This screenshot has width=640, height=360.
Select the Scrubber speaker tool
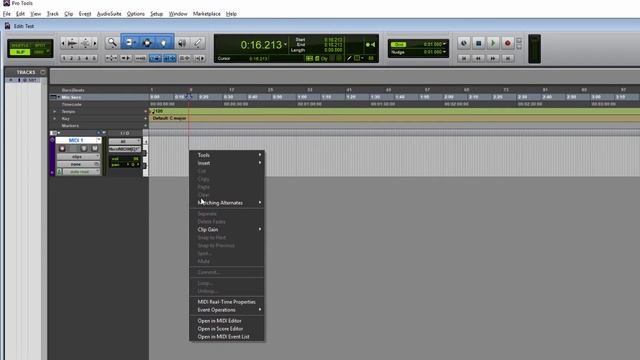click(x=182, y=43)
